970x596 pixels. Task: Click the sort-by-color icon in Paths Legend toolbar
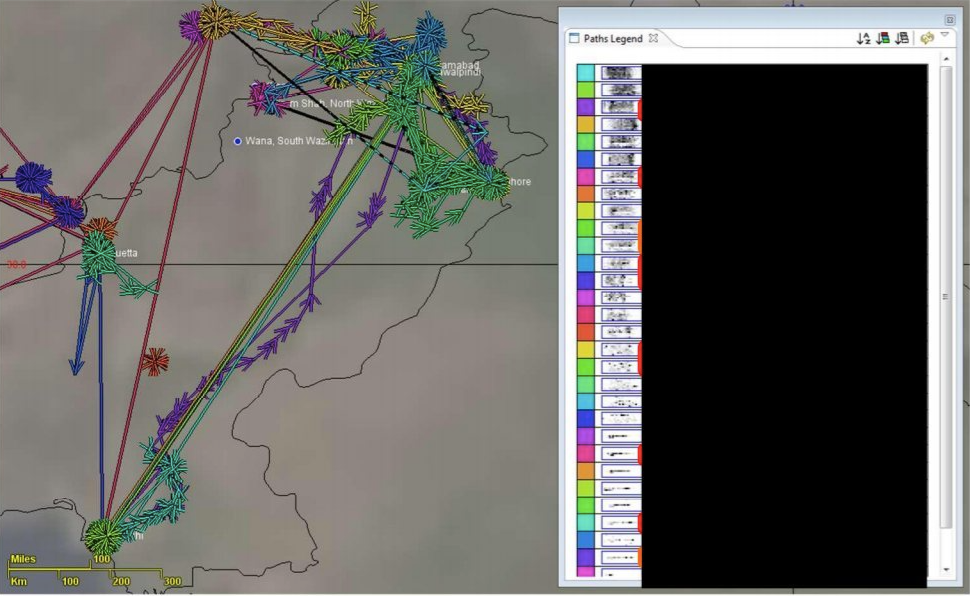882,38
